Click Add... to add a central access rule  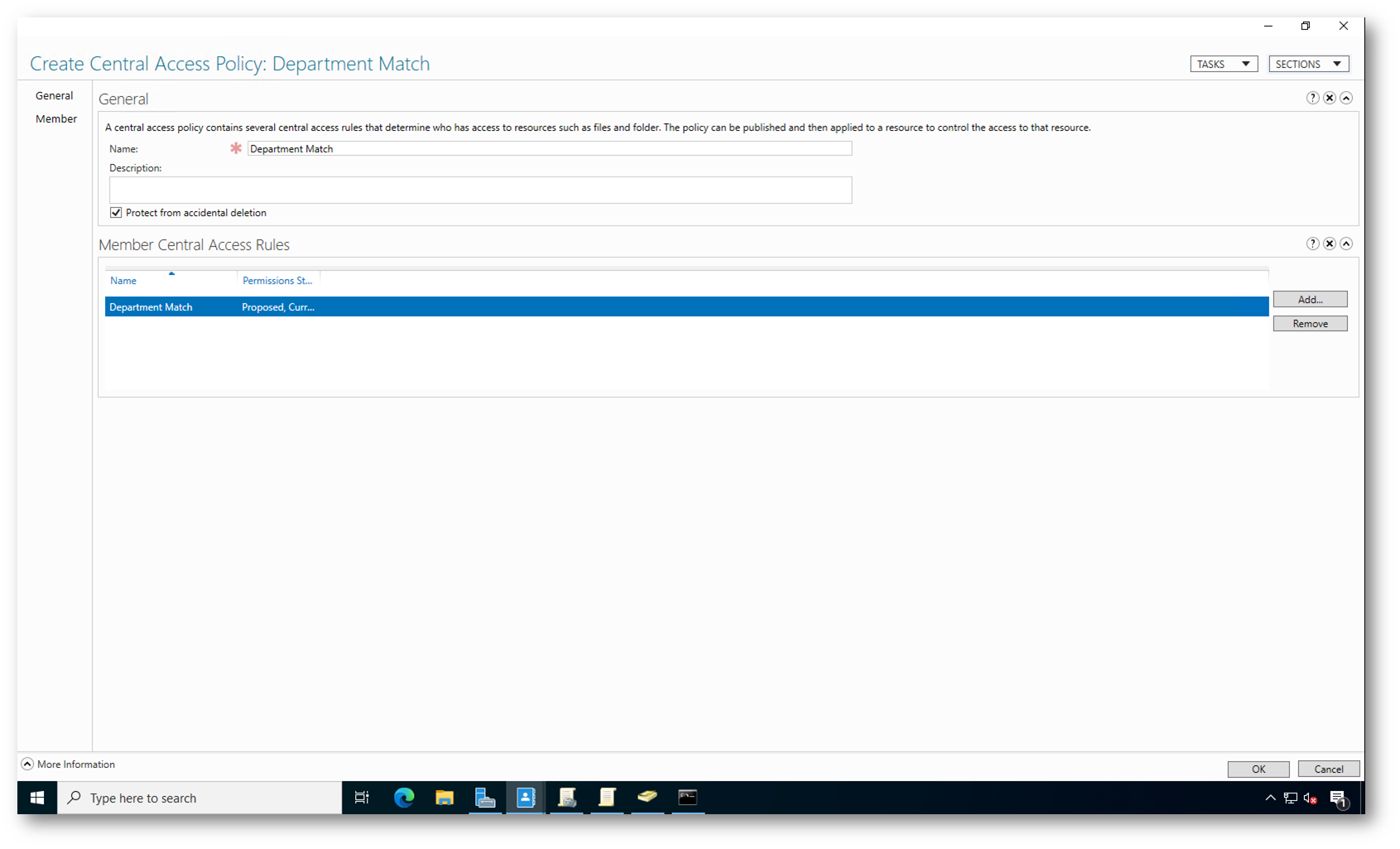tap(1310, 299)
